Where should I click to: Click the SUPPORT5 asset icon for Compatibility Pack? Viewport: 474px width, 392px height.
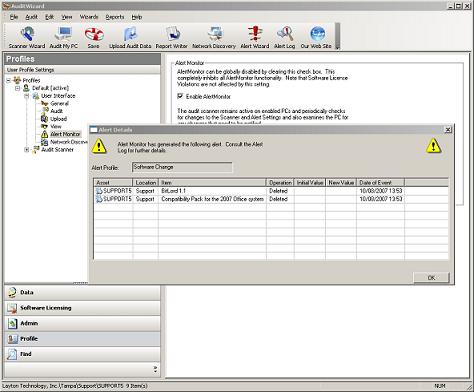point(99,199)
